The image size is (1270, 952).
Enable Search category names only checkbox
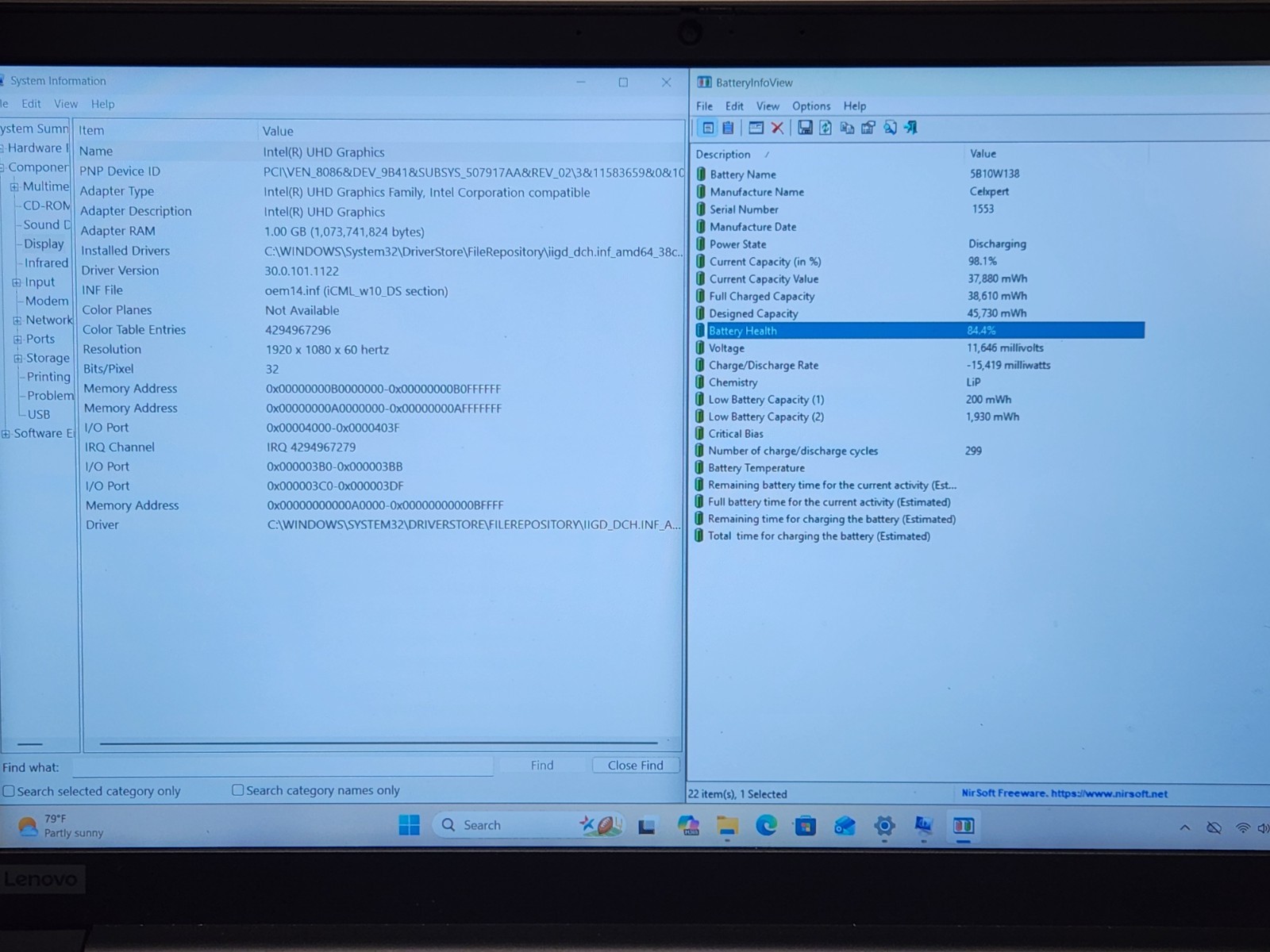[237, 790]
